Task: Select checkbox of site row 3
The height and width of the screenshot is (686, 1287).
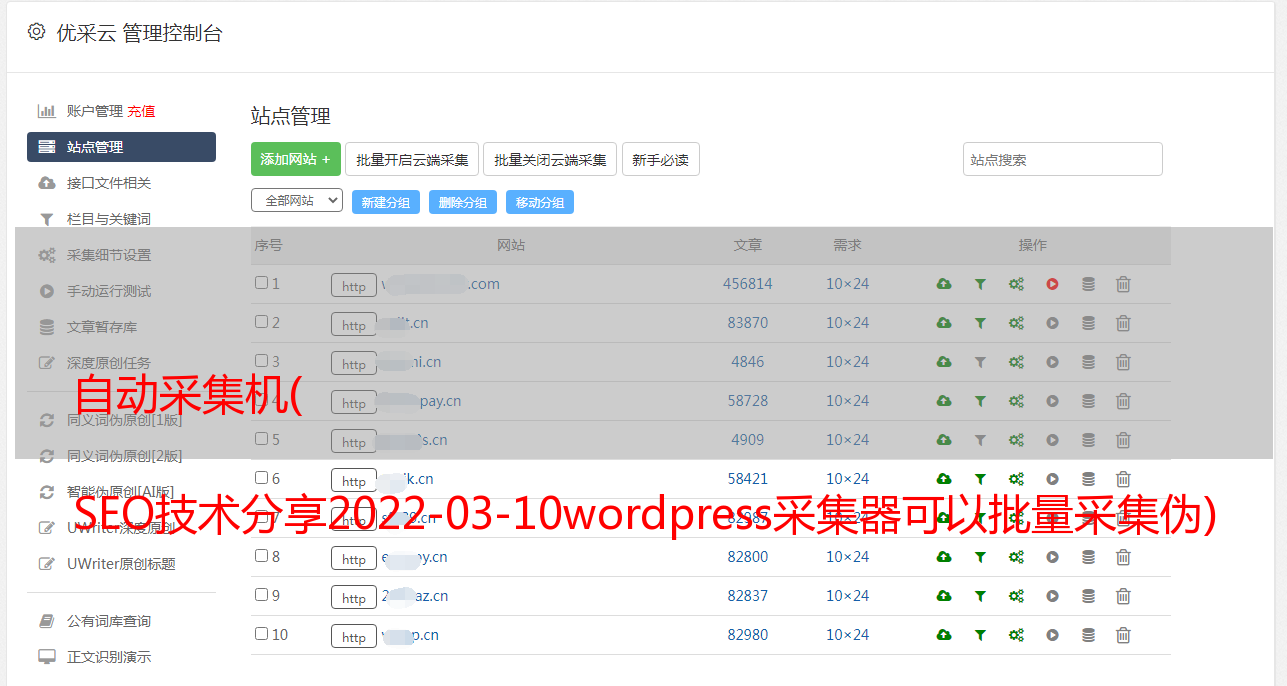Action: coord(261,361)
